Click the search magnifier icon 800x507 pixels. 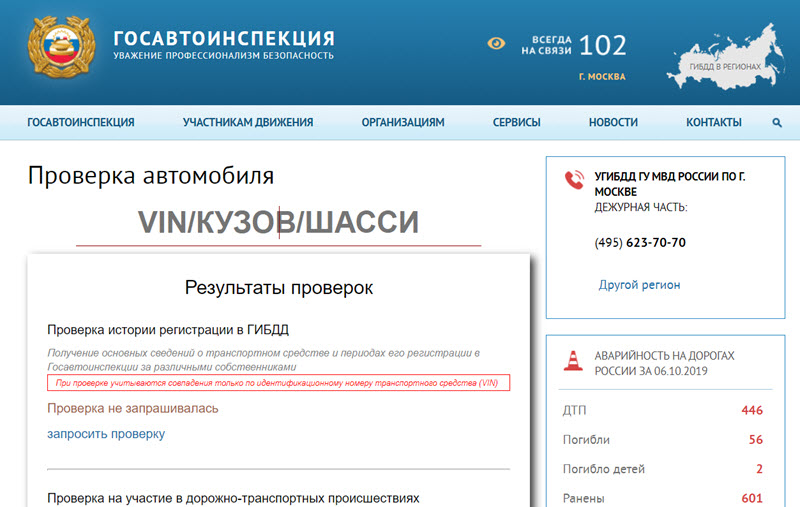(x=777, y=122)
